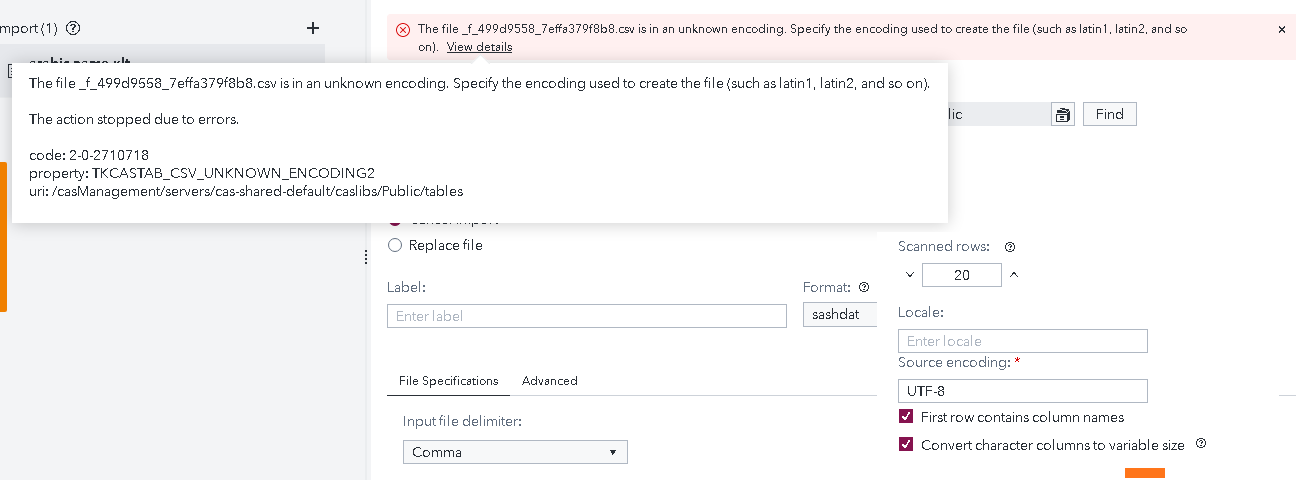Click the plus icon to add an import
This screenshot has height=501, width=1311.
pyautogui.click(x=313, y=28)
